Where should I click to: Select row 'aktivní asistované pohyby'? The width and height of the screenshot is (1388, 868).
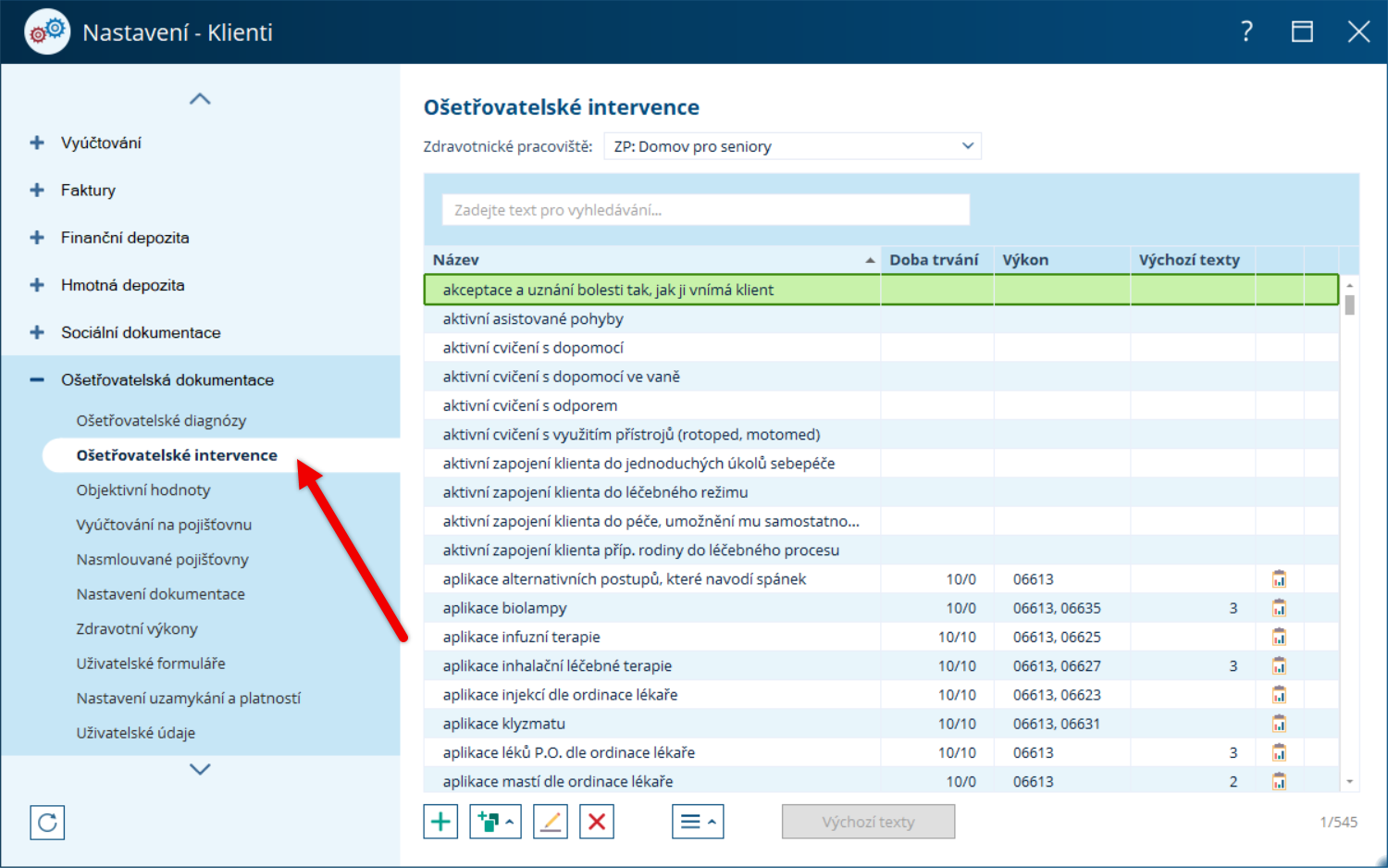881,318
